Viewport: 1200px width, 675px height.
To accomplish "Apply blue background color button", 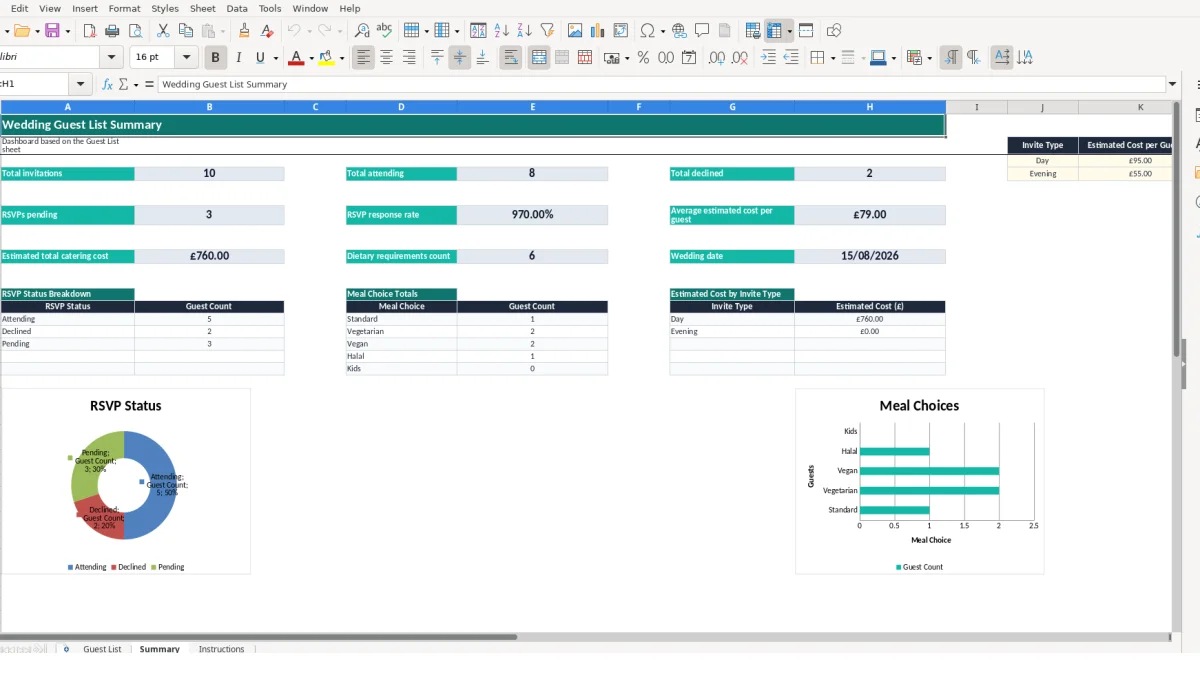I will coord(877,58).
